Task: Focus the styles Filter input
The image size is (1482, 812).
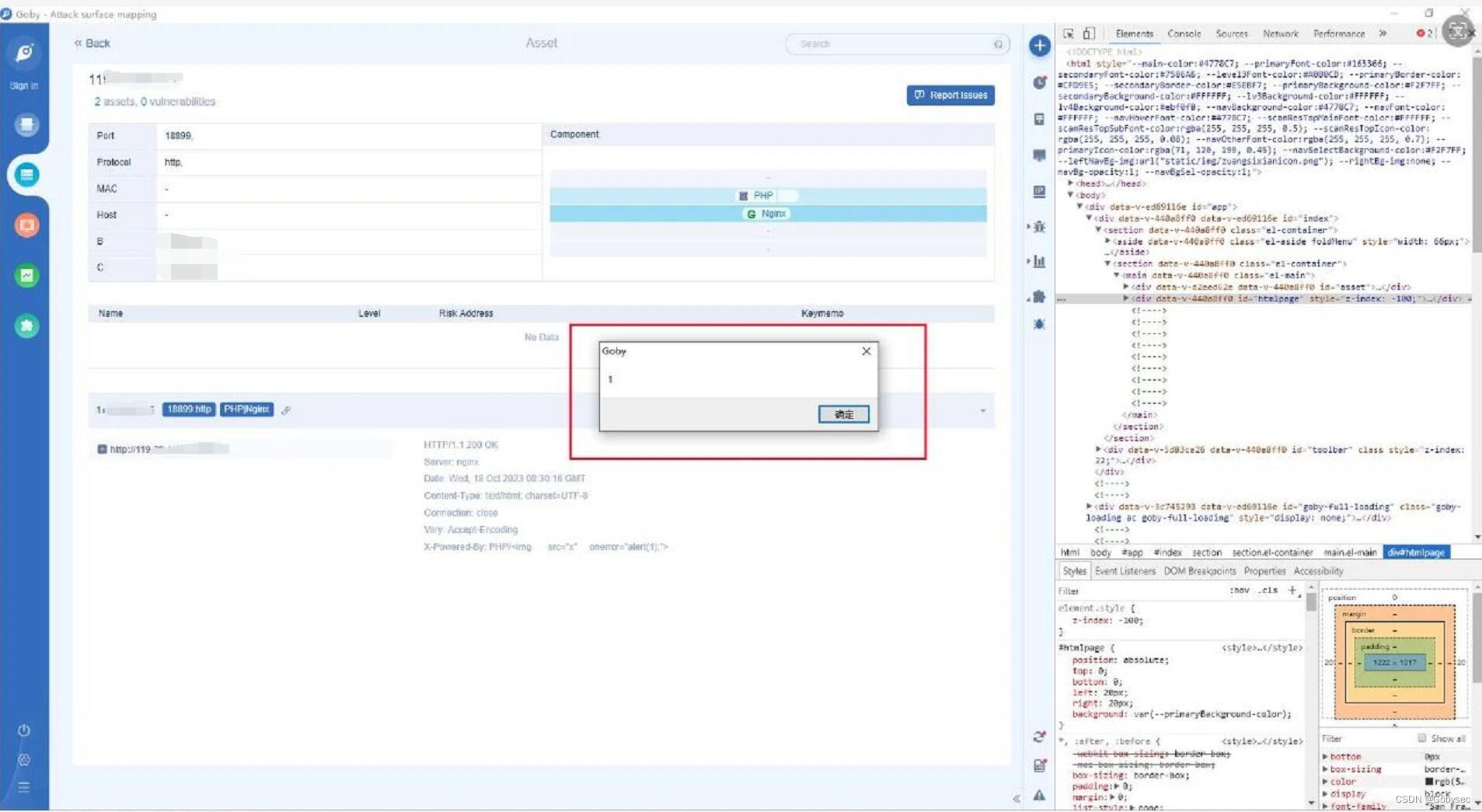Action: (1140, 591)
